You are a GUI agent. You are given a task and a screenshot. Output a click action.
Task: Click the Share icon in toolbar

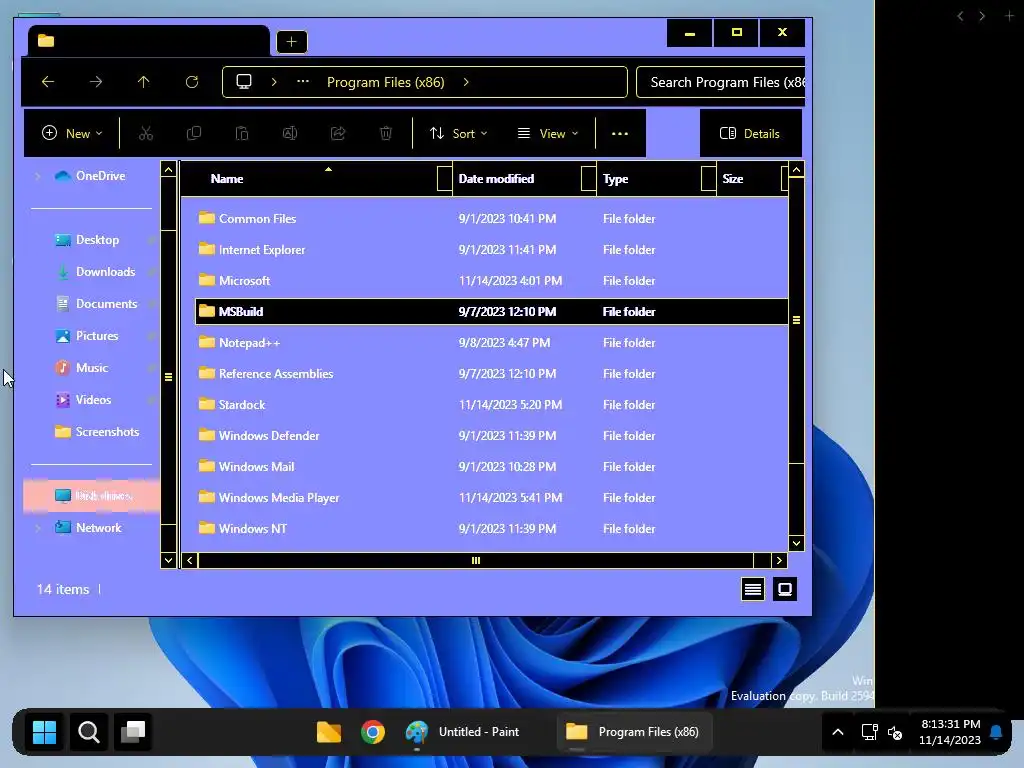(338, 133)
